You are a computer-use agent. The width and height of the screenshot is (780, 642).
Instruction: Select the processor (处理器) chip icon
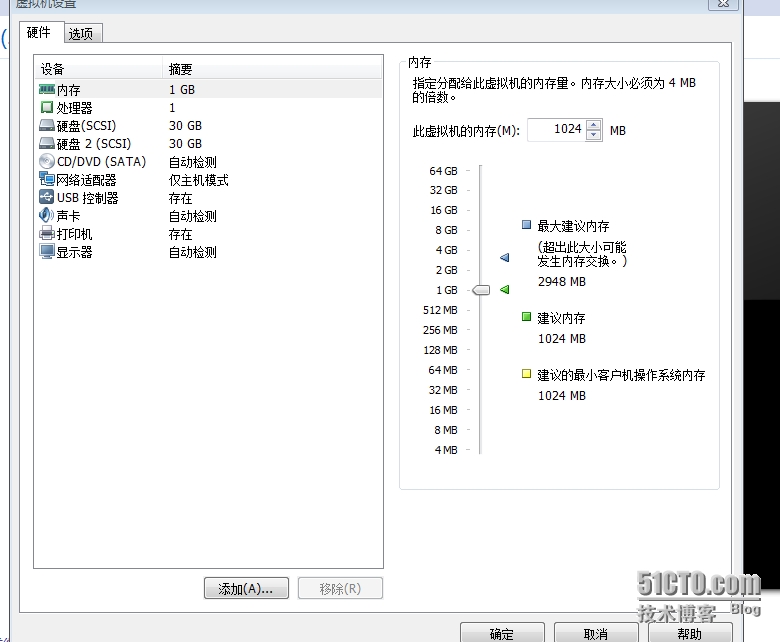47,107
